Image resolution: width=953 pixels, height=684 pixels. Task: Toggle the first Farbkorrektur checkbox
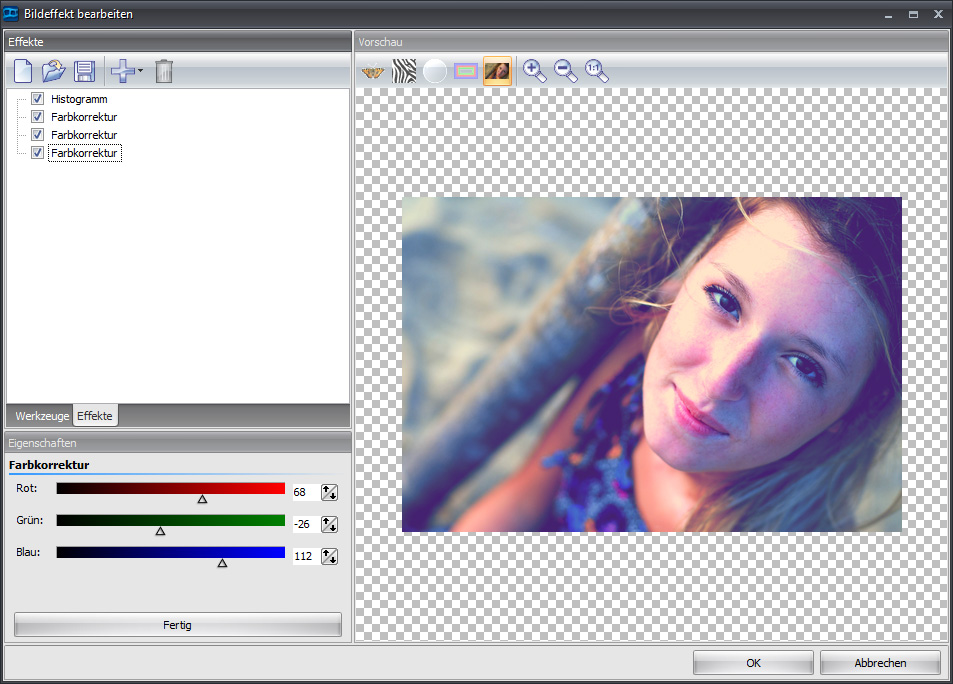click(37, 117)
